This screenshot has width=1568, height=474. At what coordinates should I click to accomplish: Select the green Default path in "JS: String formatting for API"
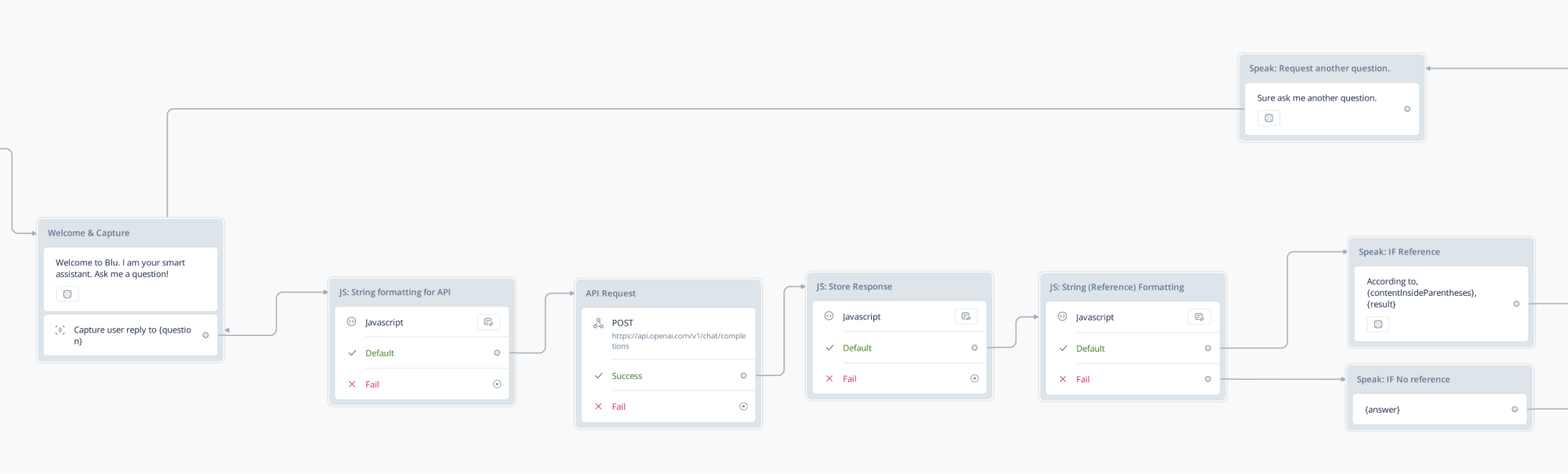pyautogui.click(x=380, y=352)
